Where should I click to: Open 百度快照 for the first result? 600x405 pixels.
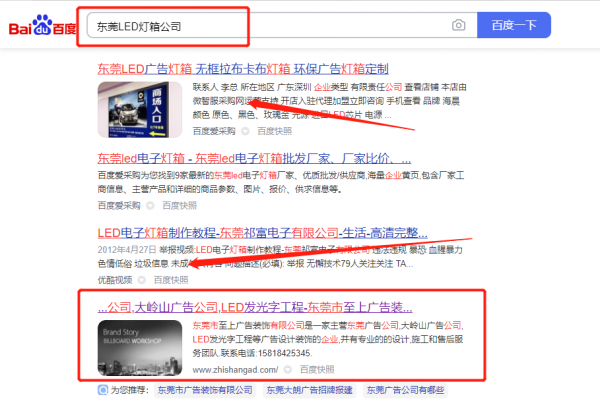274,131
